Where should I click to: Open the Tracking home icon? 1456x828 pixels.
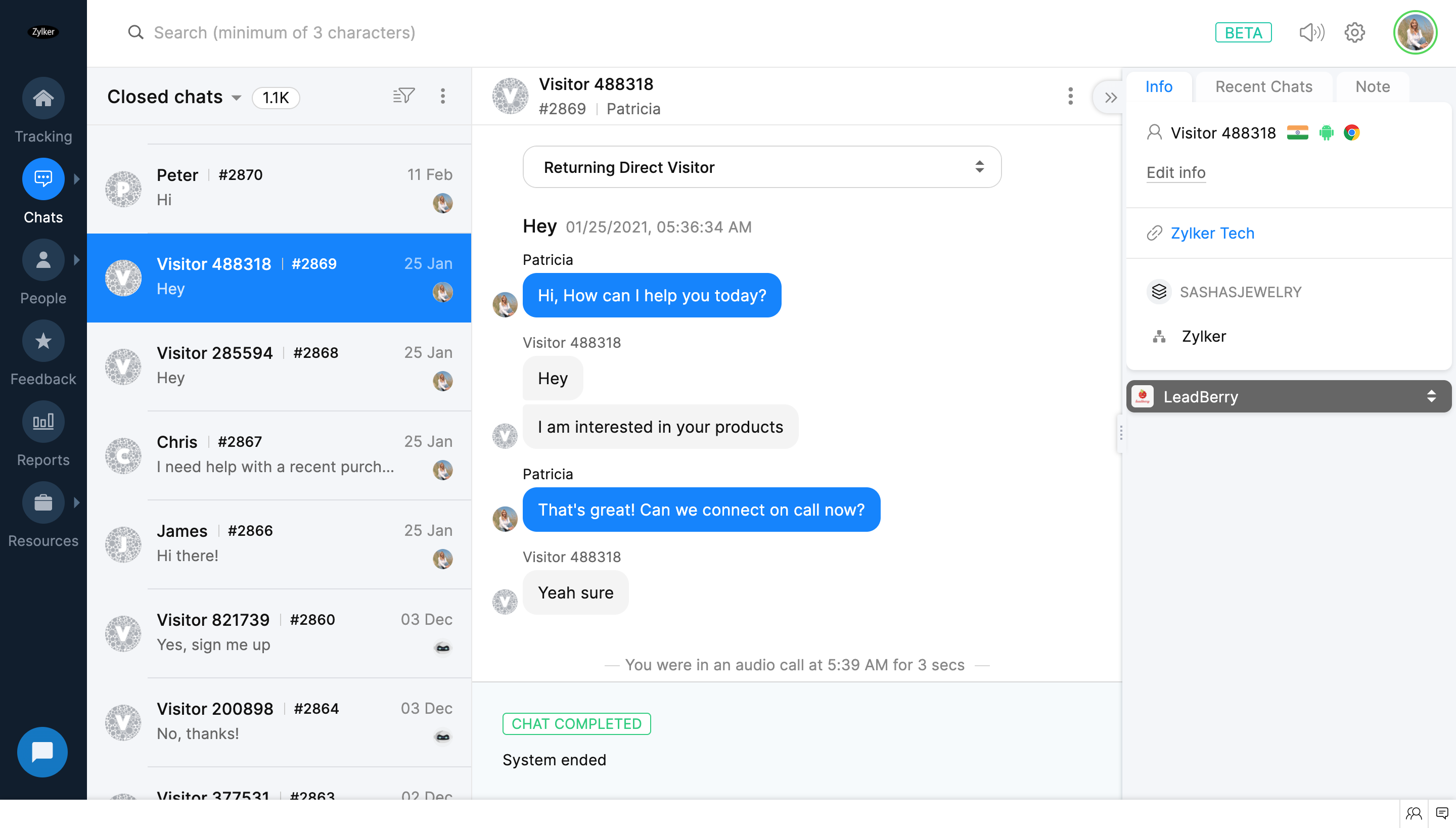coord(43,99)
